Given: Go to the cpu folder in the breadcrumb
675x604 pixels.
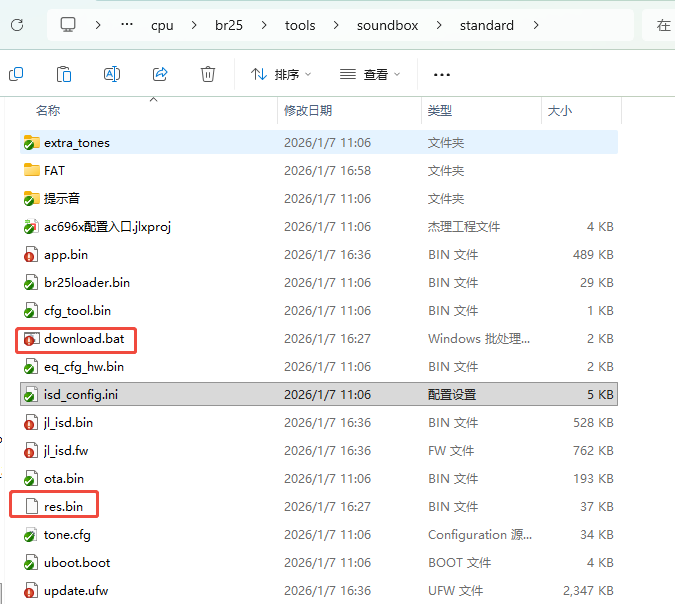Looking at the screenshot, I should pos(162,26).
